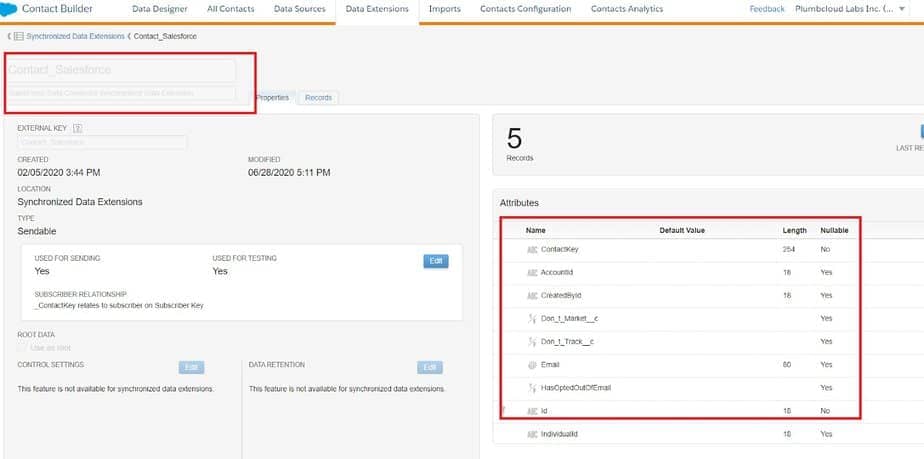The width and height of the screenshot is (924, 459).
Task: Click the boolean type icon for Don_t_Track__c
Action: tap(532, 341)
